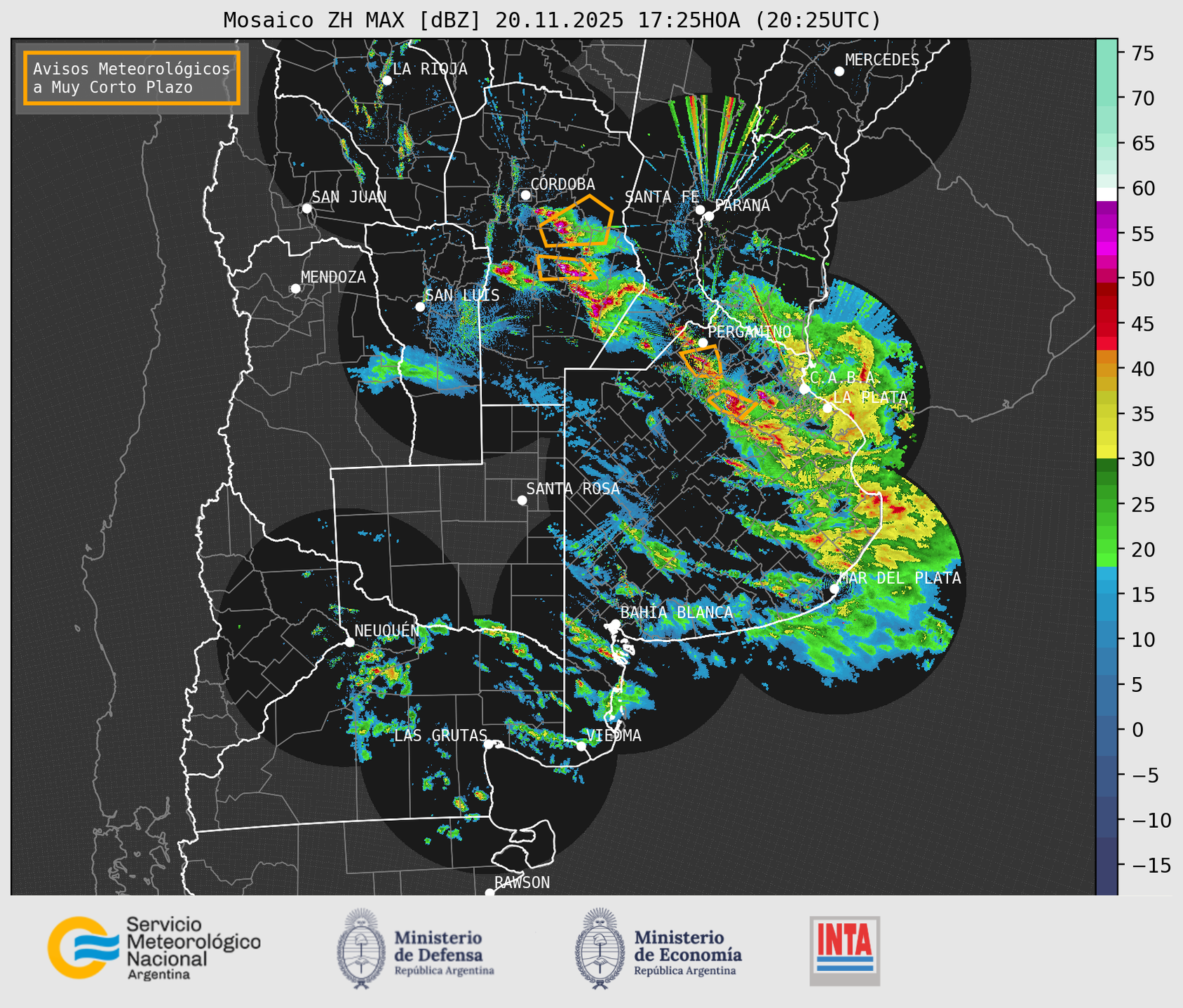This screenshot has height=1008, width=1183.
Task: Click the MENDOZA city label
Action: click(x=333, y=277)
